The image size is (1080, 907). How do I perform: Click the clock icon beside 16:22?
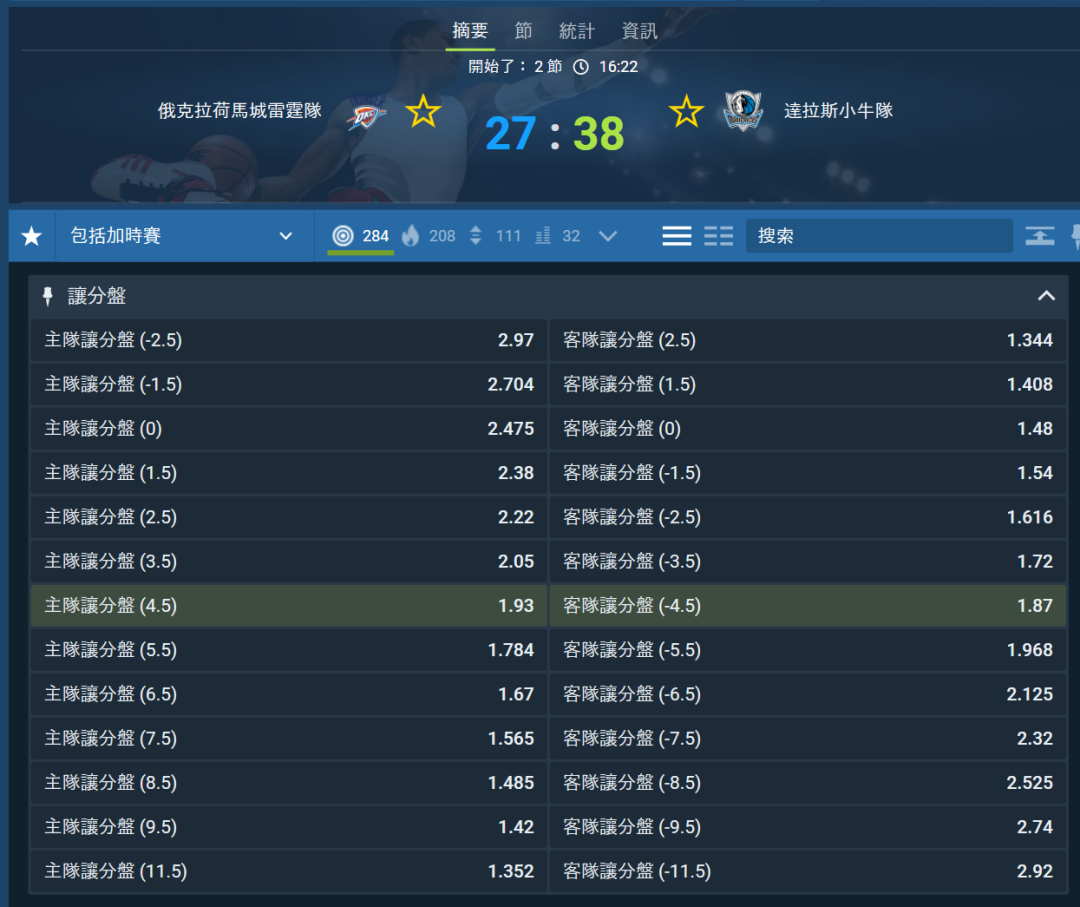coord(581,67)
